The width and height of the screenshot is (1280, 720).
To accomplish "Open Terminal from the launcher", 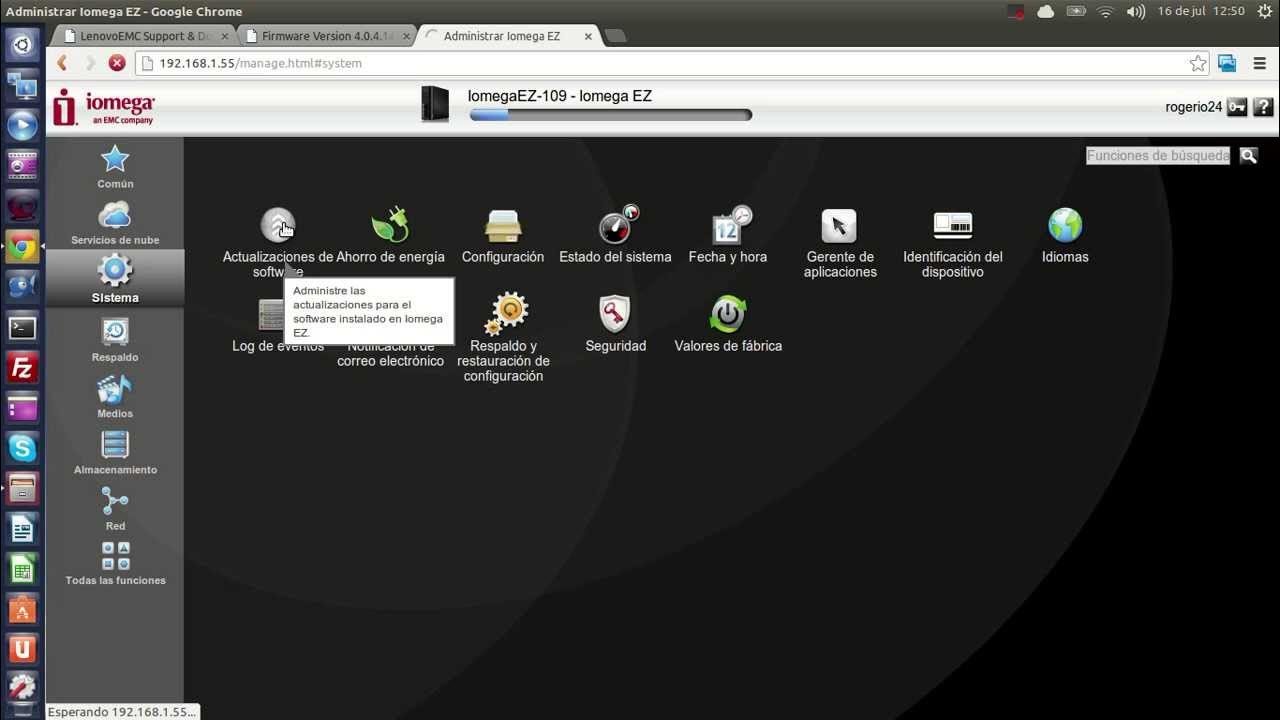I will tap(22, 327).
